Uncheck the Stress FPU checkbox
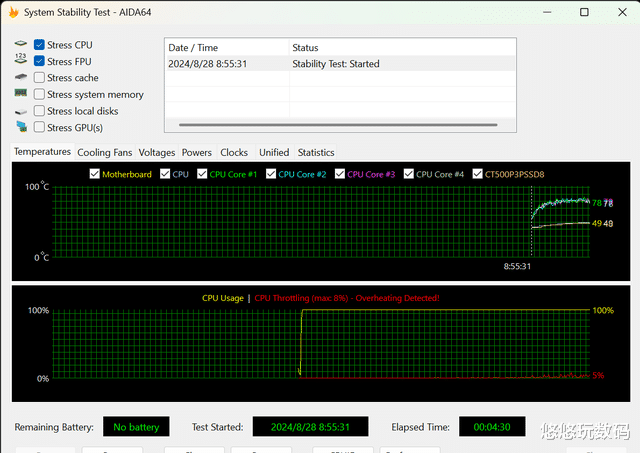Screen dimensions: 640x453 coord(39,61)
